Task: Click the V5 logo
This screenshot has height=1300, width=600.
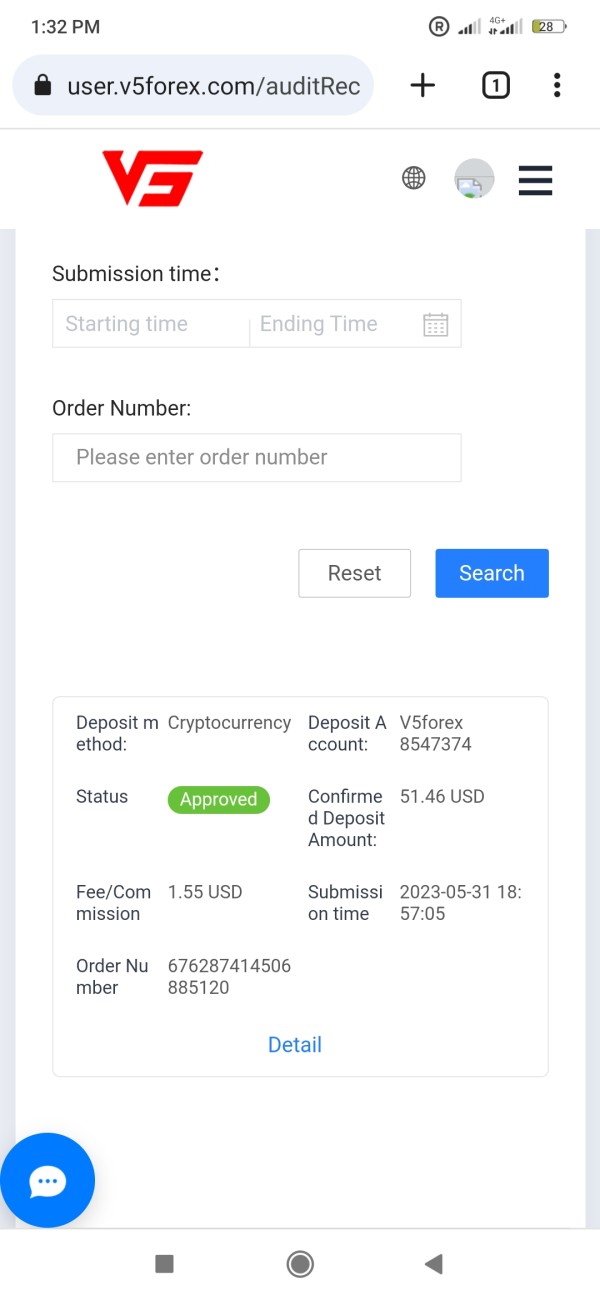Action: coord(152,179)
